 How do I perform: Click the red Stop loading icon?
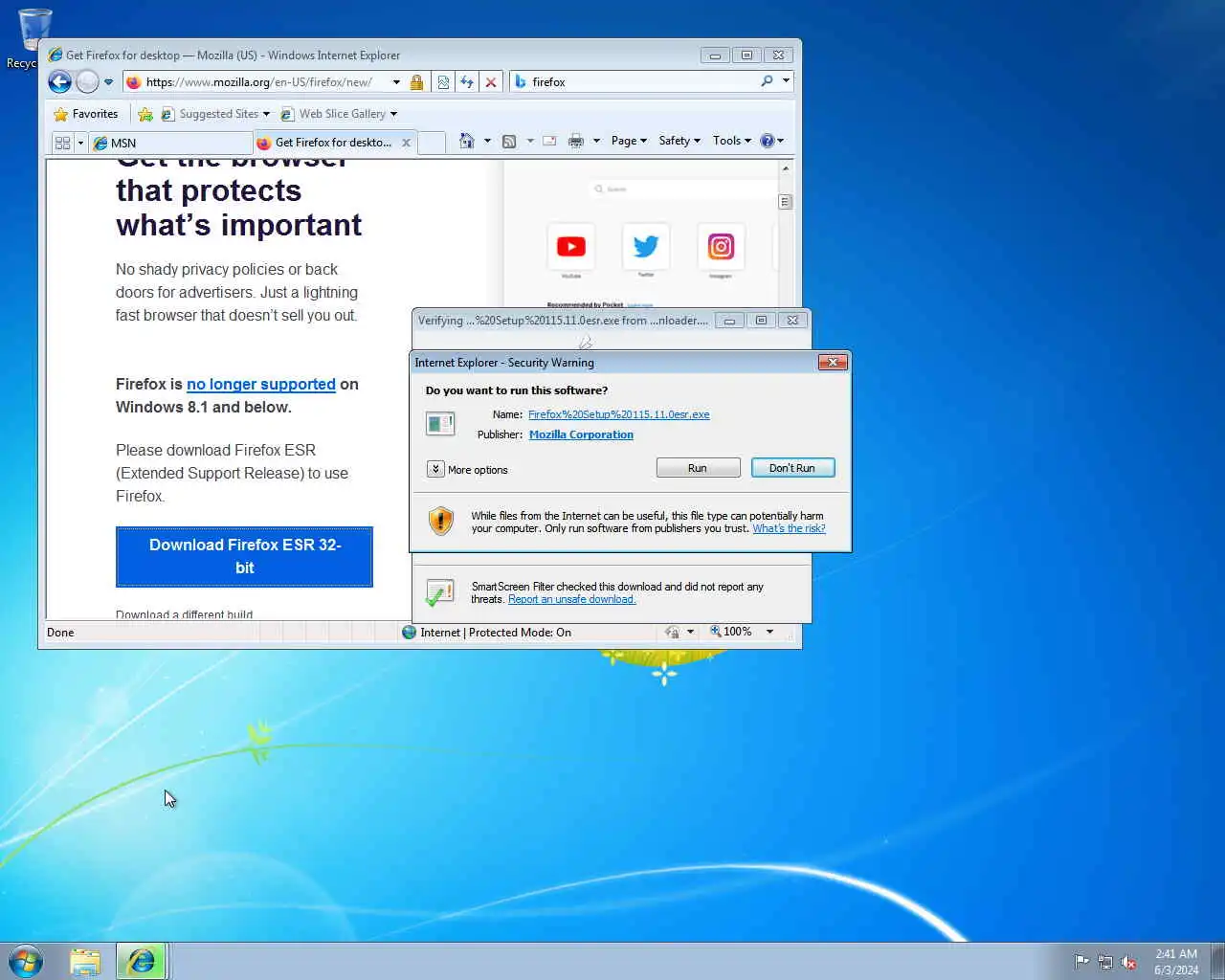pos(491,82)
